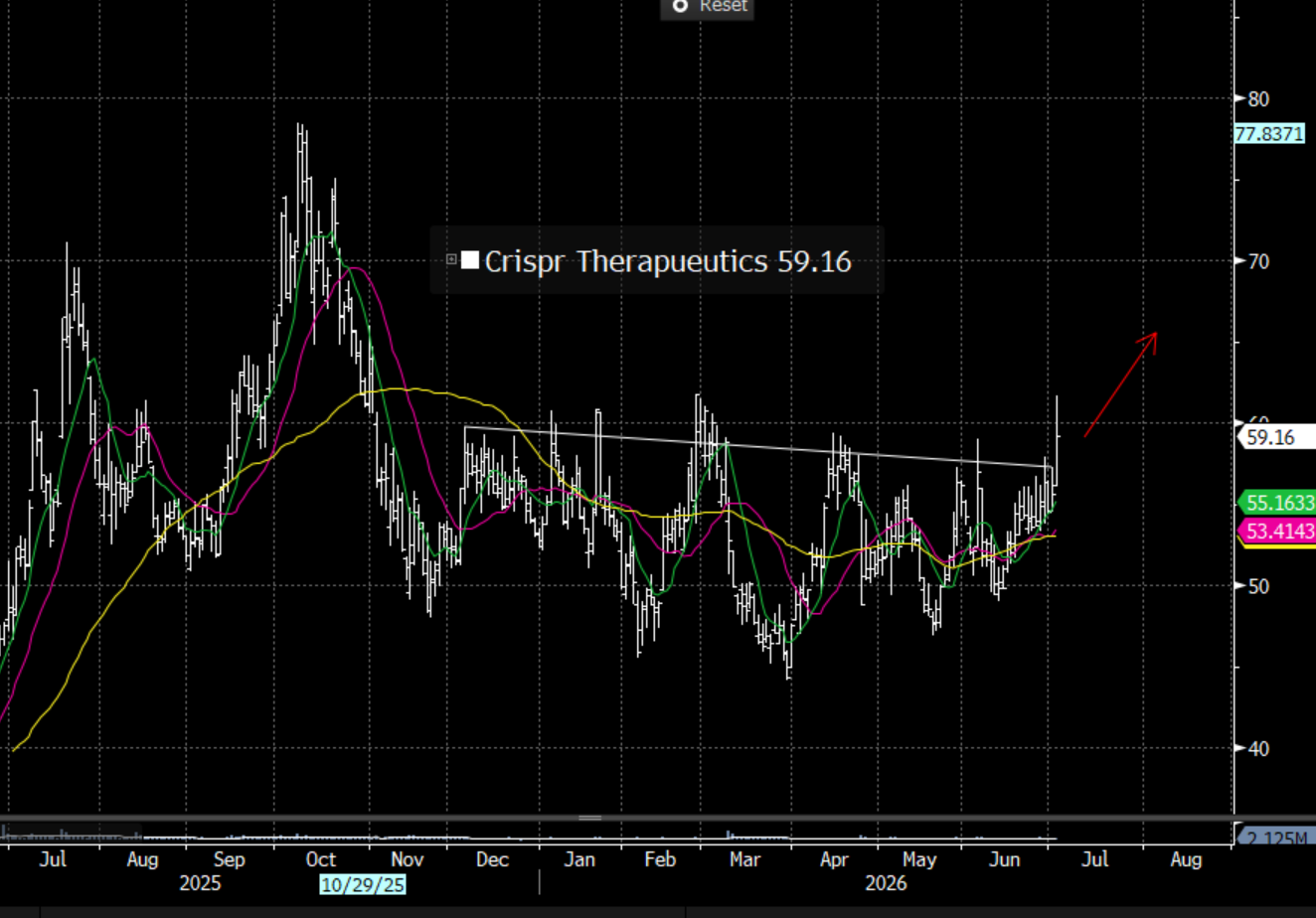Click the Jun month label on the time axis
Image resolution: width=1316 pixels, height=918 pixels.
(1006, 859)
